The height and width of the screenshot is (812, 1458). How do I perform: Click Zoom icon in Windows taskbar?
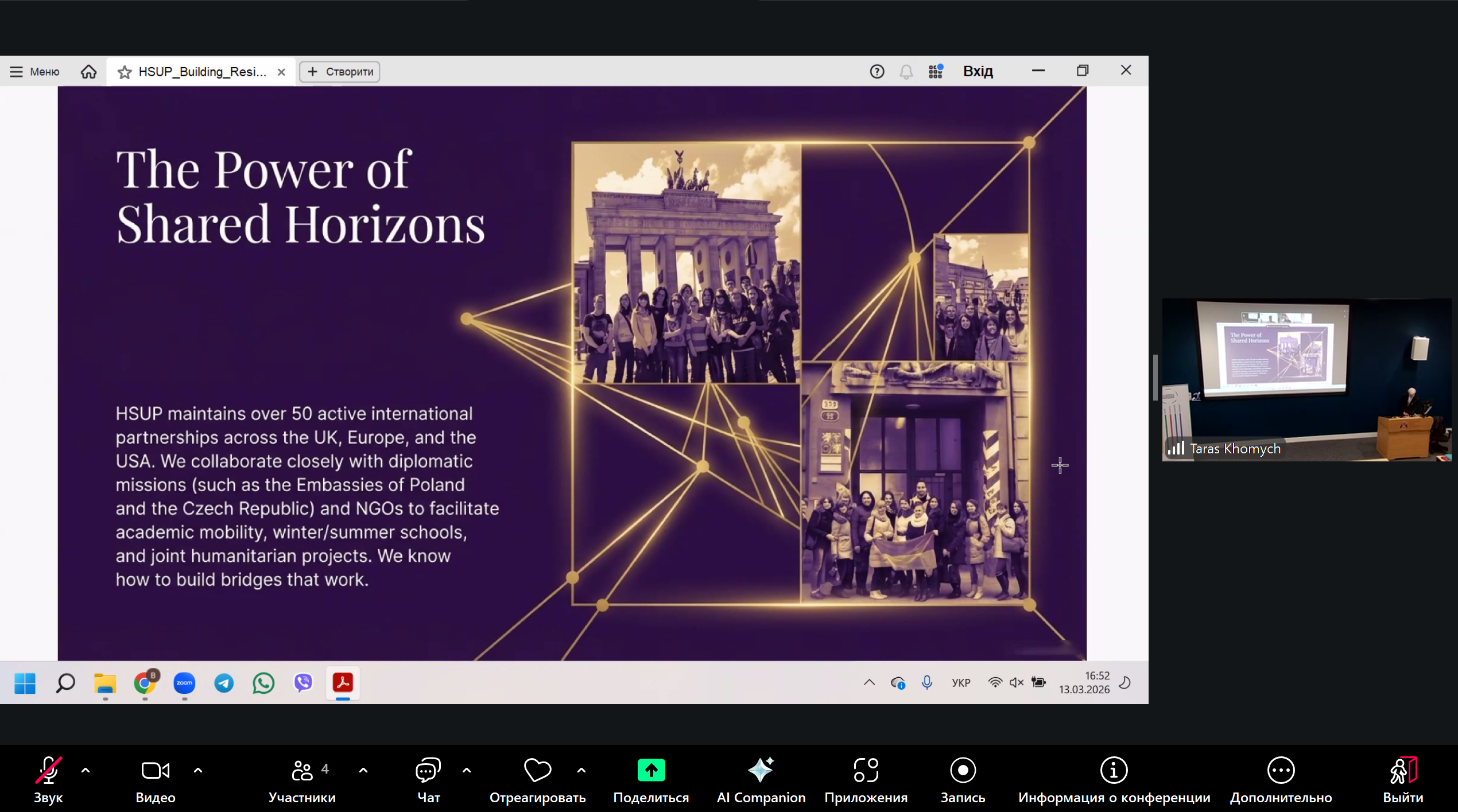[184, 683]
